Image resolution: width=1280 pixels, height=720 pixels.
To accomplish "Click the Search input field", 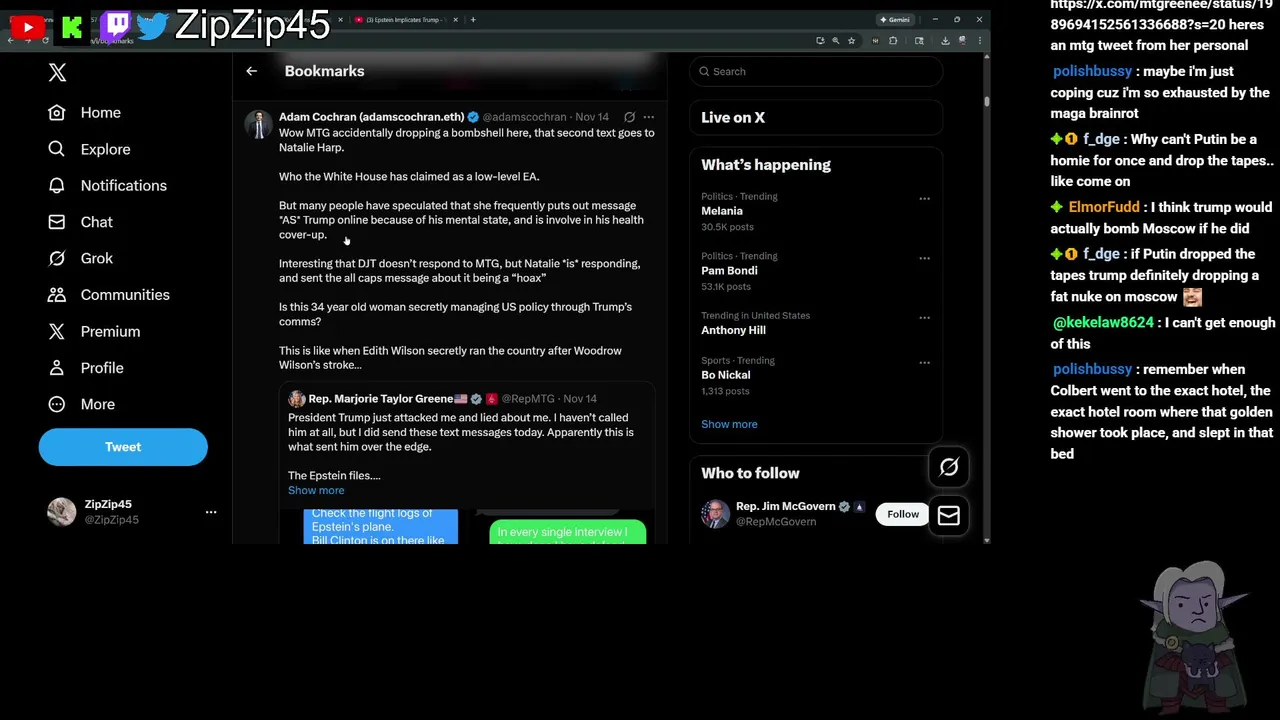I will tap(815, 71).
